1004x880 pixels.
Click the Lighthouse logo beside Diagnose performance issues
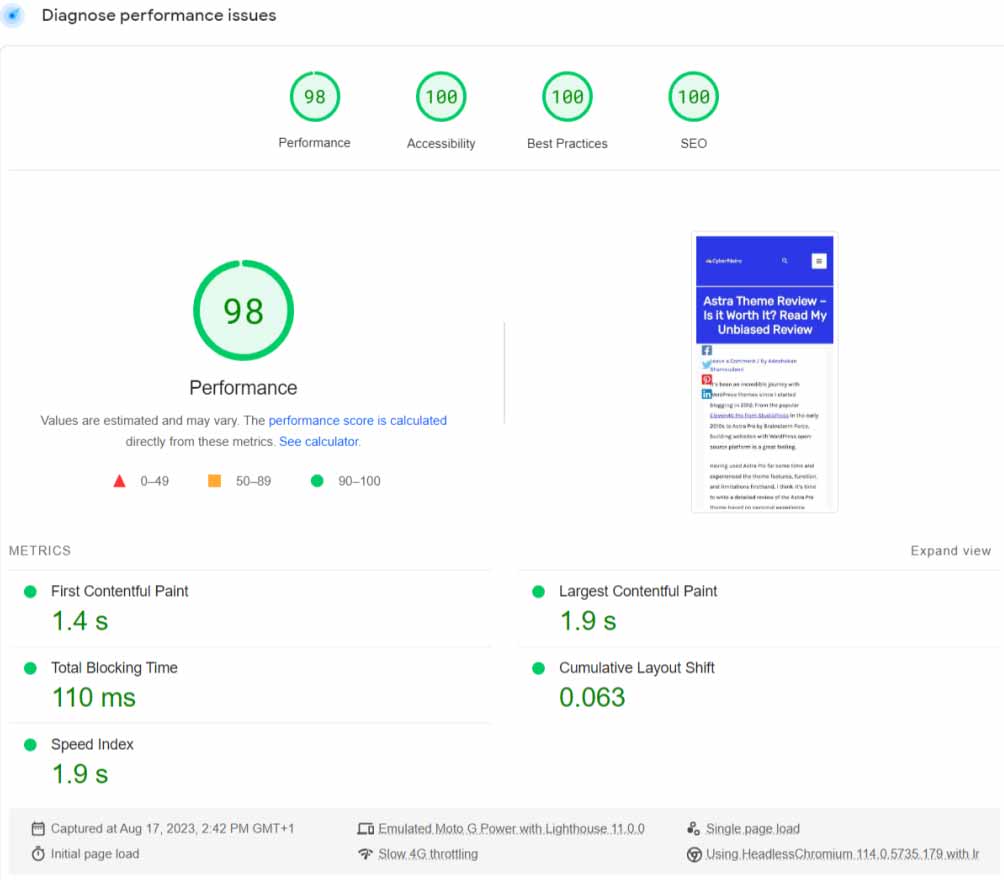coord(14,15)
